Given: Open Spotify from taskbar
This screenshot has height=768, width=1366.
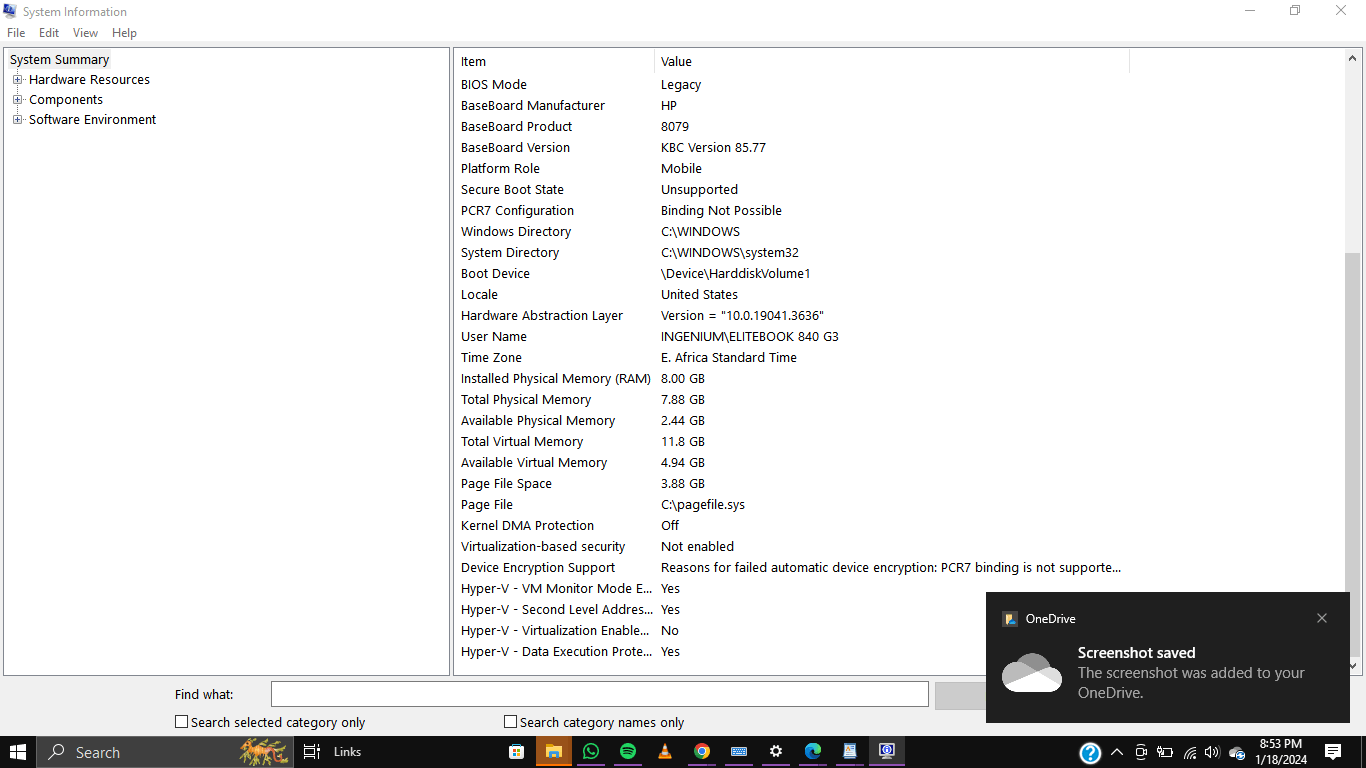Looking at the screenshot, I should [628, 752].
